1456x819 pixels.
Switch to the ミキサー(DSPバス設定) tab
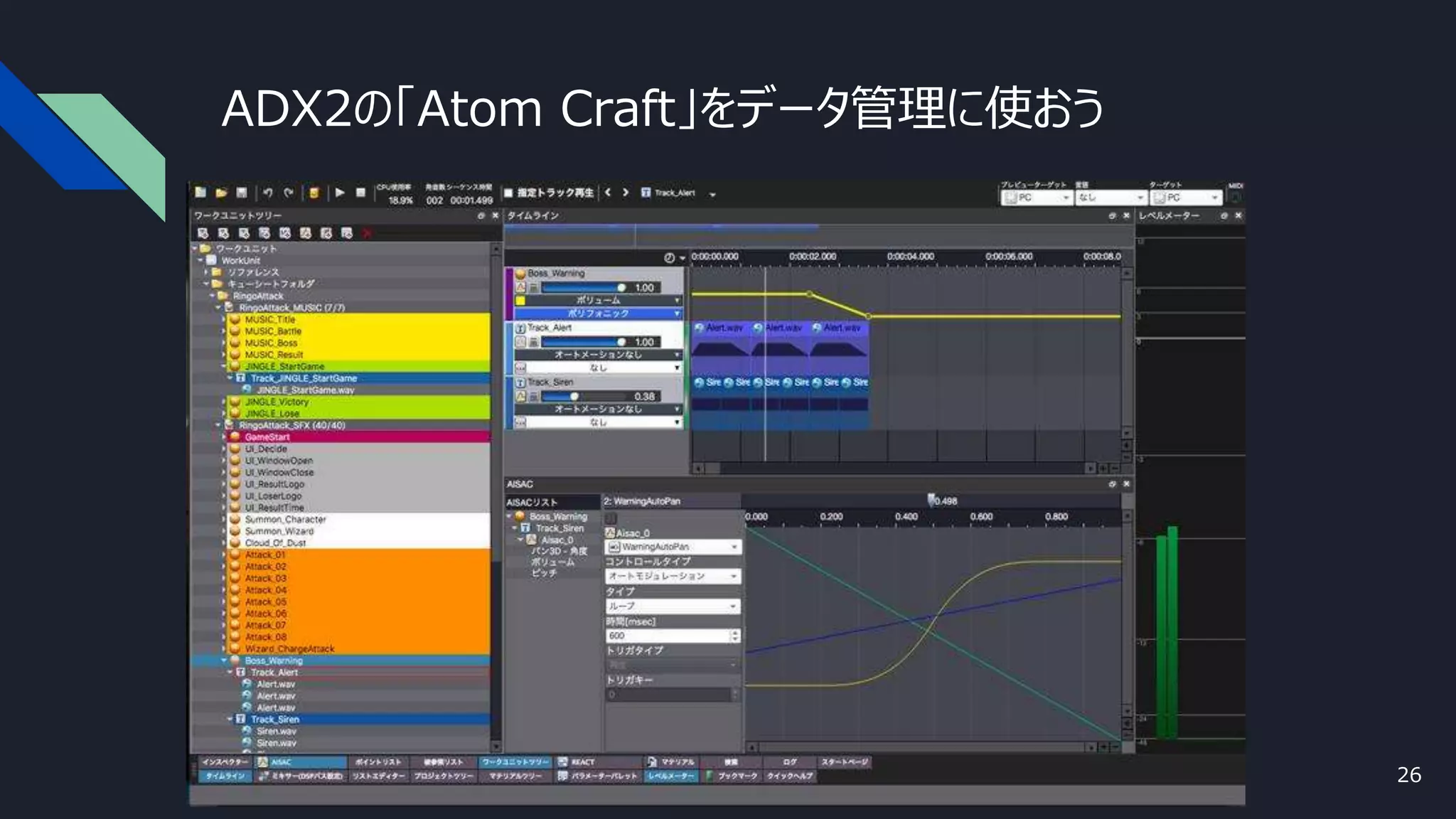301,776
